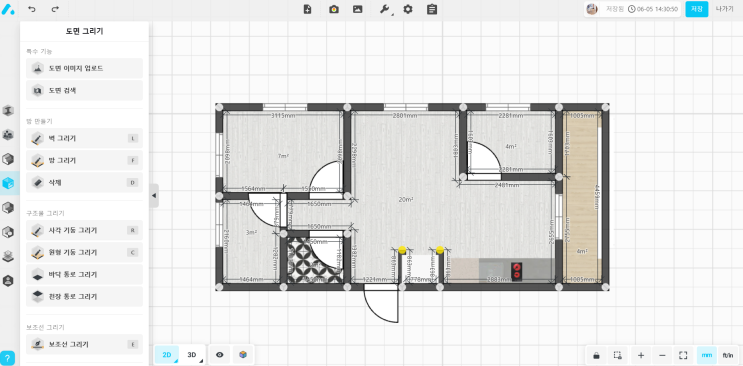This screenshot has width=743, height=366.
Task: Open the camera snapshot tool
Action: pos(334,9)
